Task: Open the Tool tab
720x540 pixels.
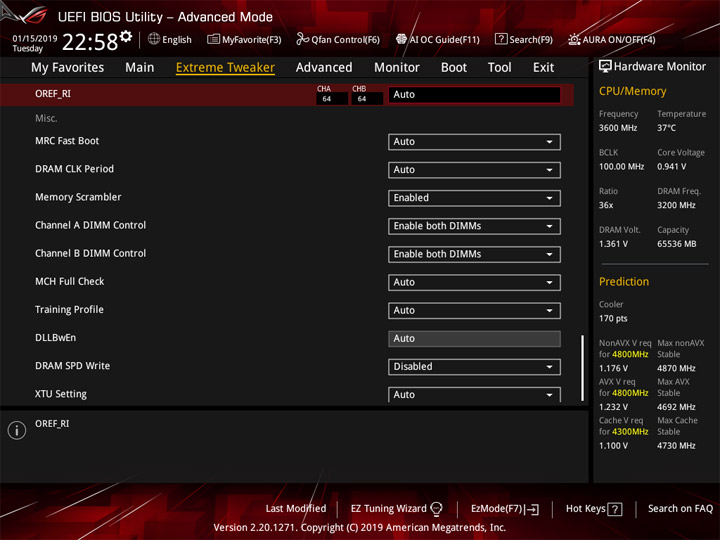Action: tap(500, 68)
